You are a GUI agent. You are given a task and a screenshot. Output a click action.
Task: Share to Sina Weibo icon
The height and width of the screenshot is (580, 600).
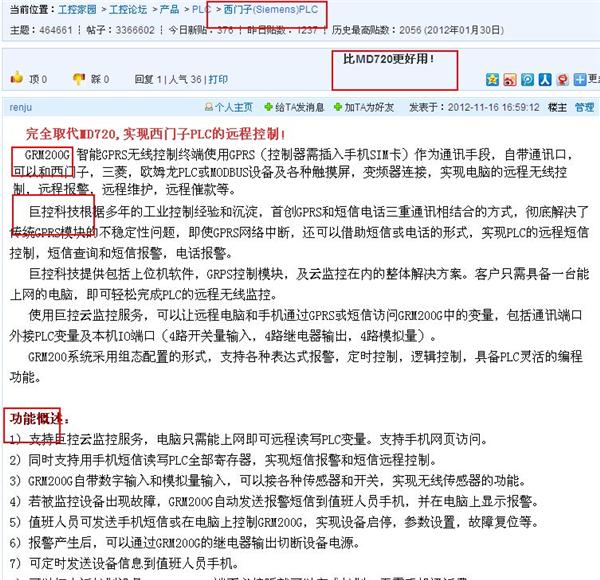click(510, 80)
